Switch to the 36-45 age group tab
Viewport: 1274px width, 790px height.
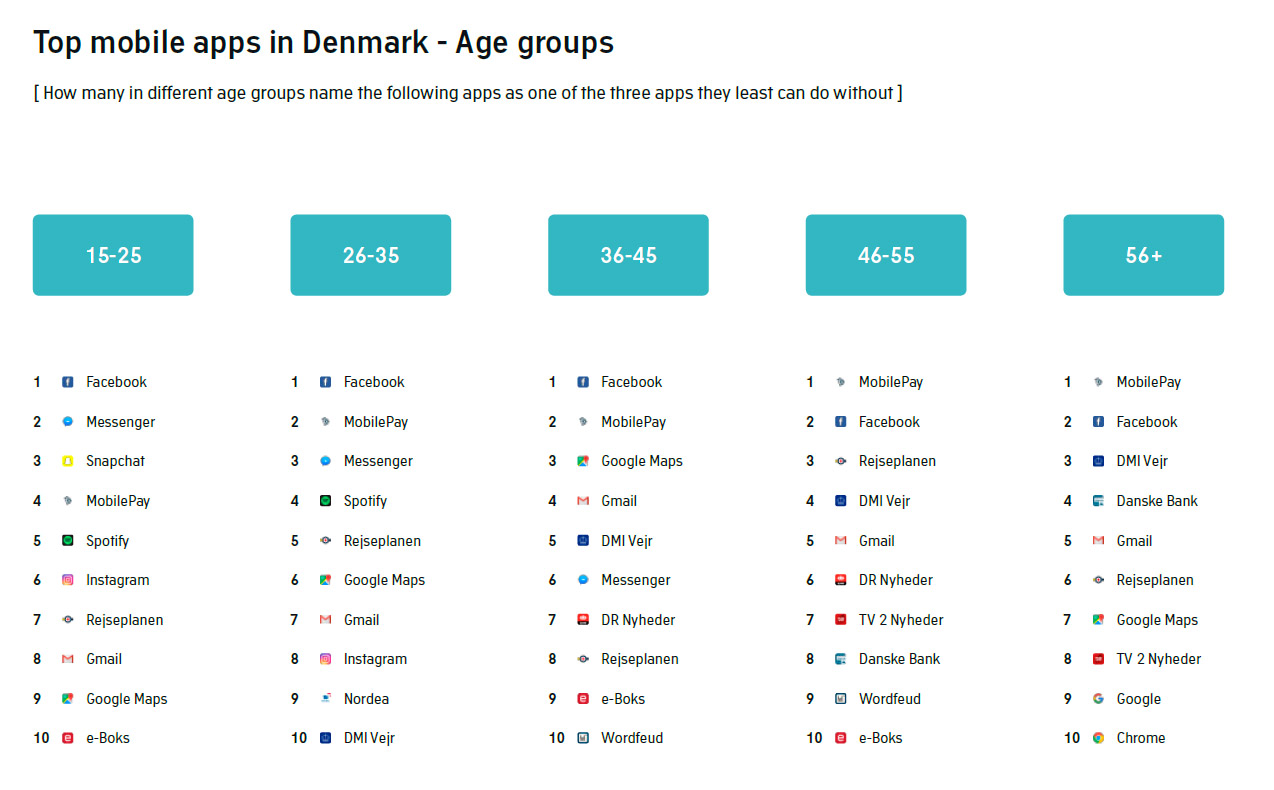[628, 255]
